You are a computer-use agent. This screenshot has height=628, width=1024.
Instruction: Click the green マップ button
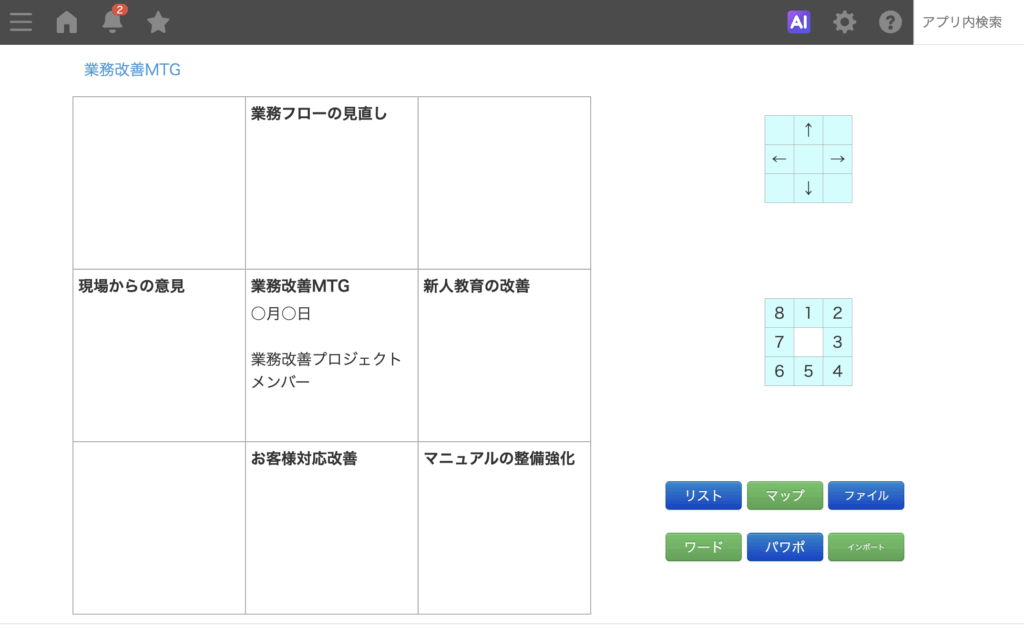click(x=785, y=496)
